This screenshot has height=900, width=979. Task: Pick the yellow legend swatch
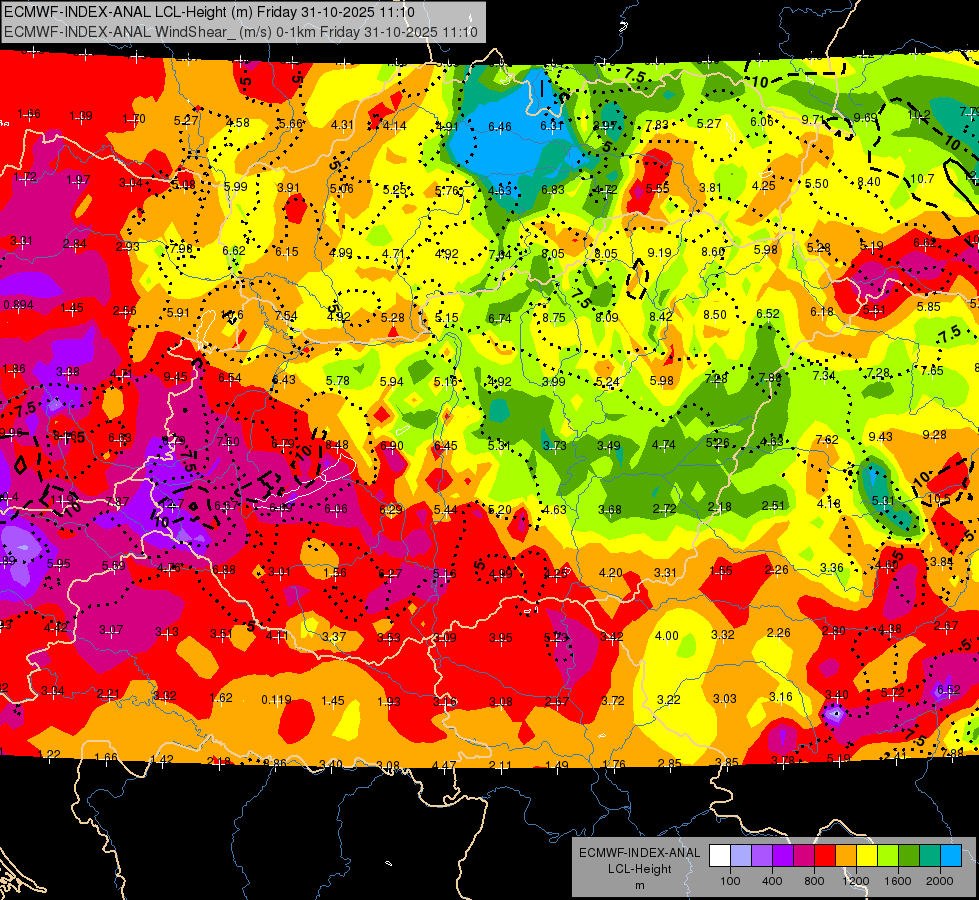tap(867, 856)
